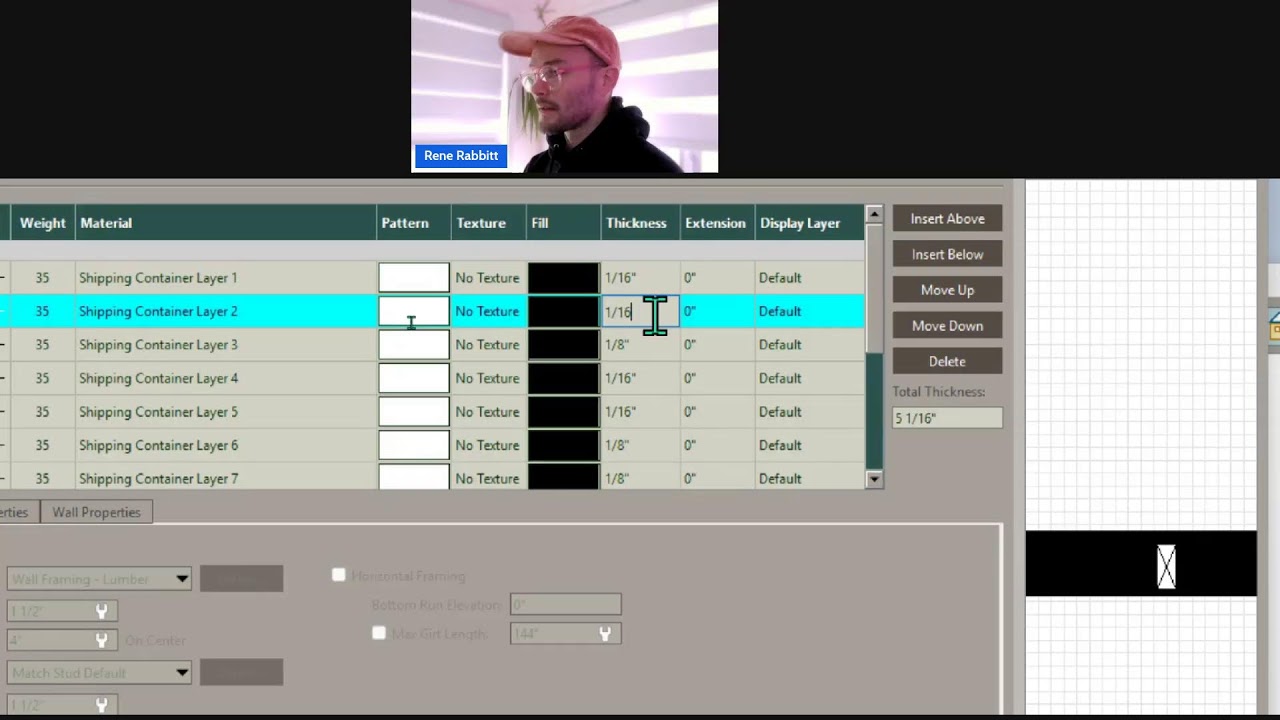This screenshot has height=720, width=1280.
Task: Move the selected layer up
Action: (x=947, y=290)
